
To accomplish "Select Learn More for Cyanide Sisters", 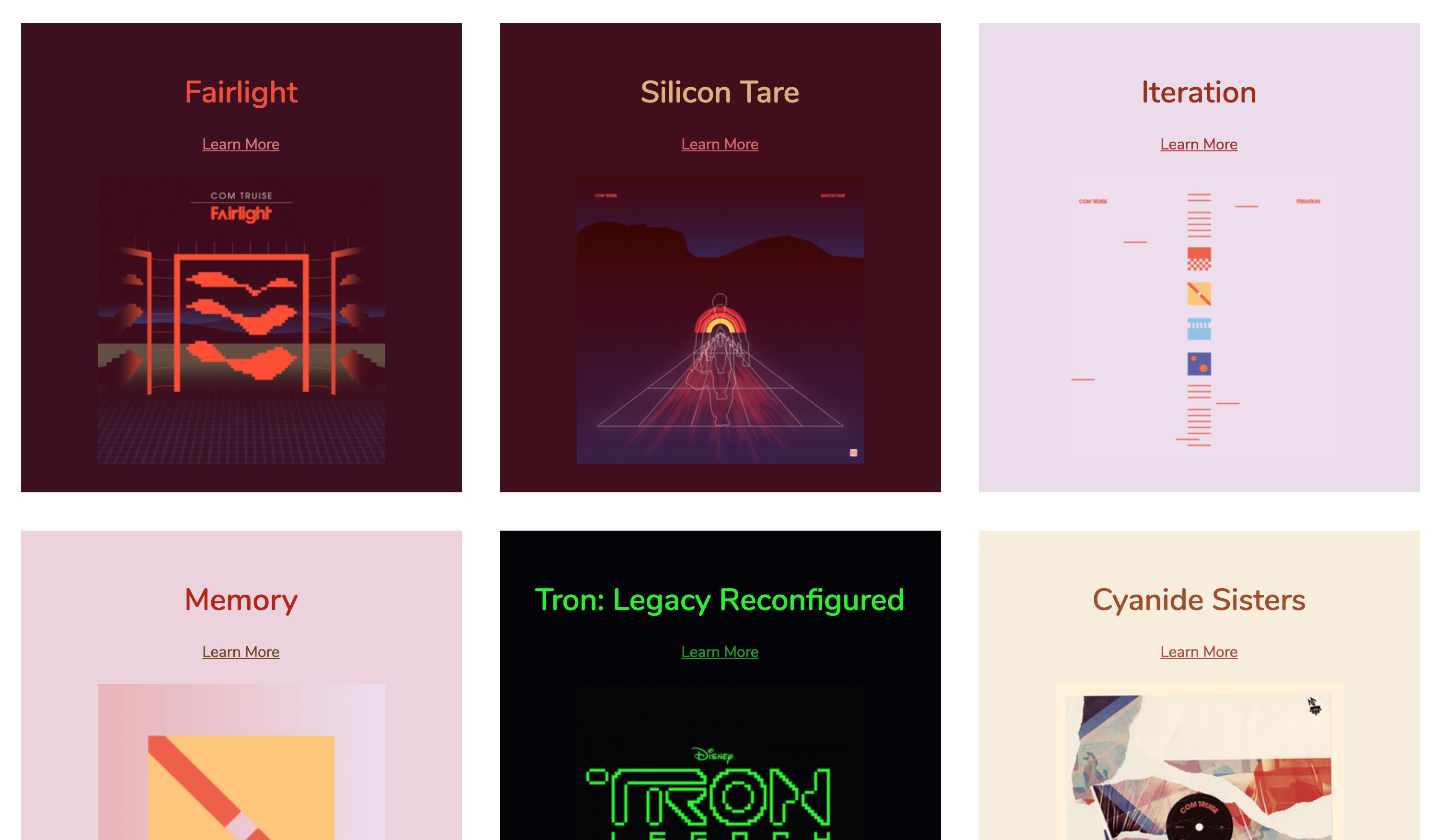I will pos(1199,651).
